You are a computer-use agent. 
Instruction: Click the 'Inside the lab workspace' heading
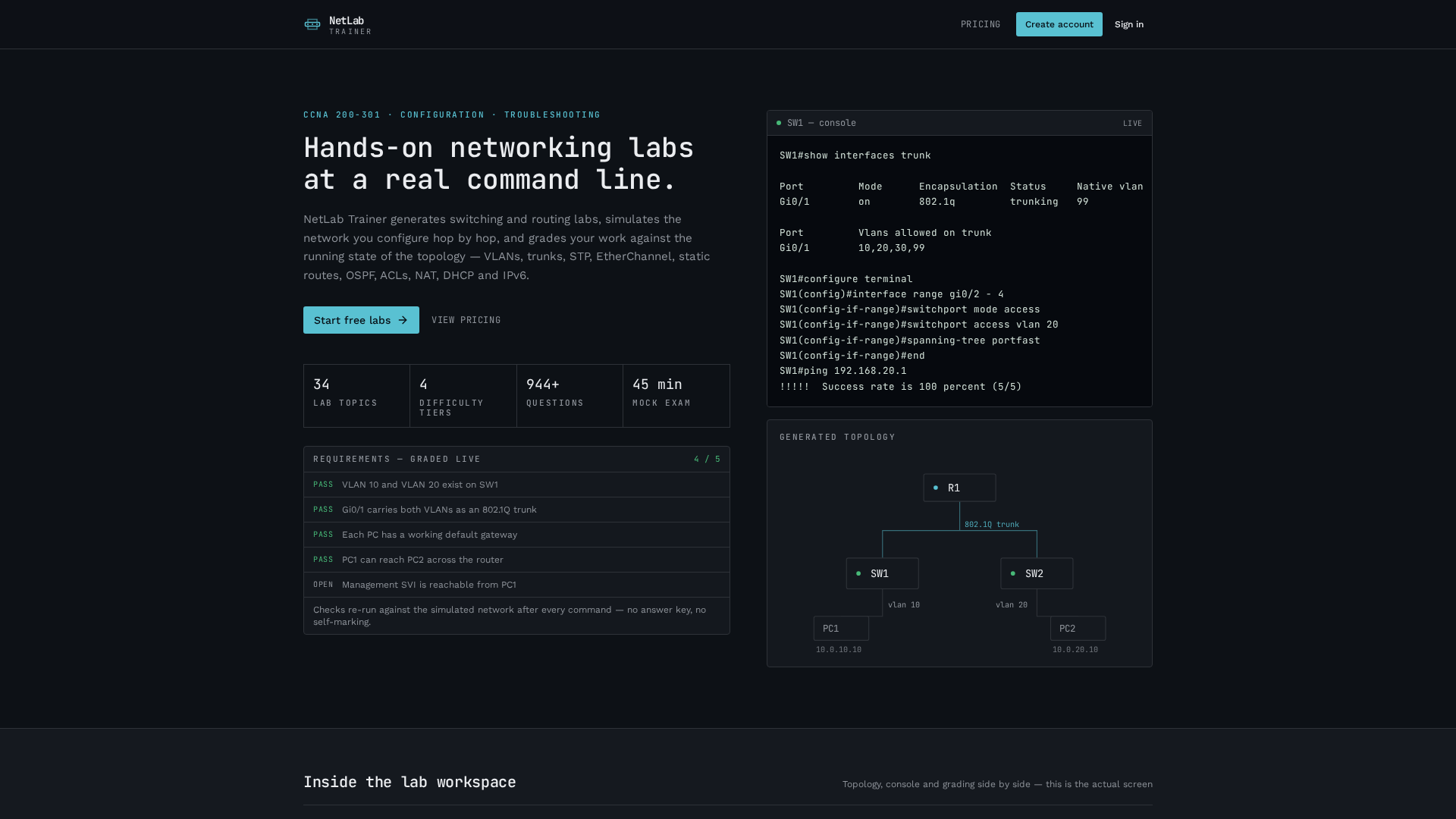point(409,782)
